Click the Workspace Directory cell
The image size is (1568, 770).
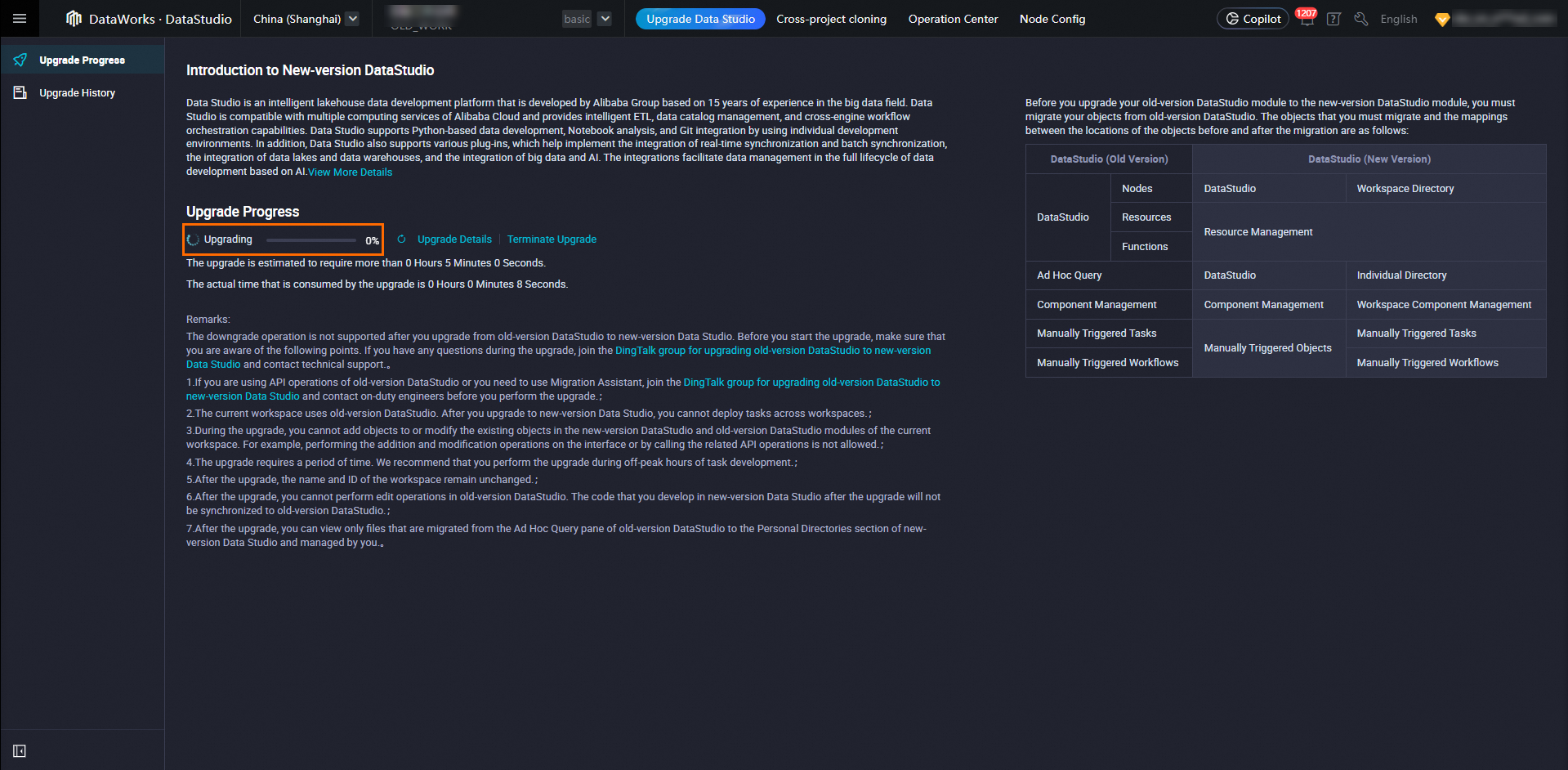[1446, 189]
